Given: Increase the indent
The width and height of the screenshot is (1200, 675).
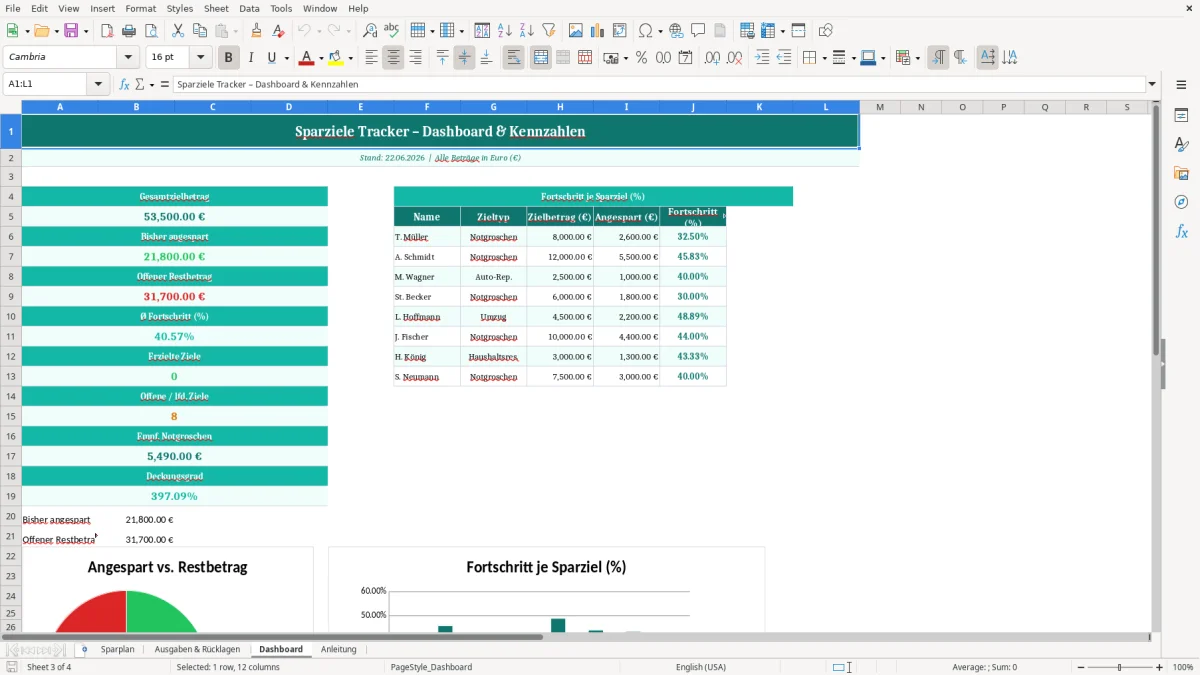Looking at the screenshot, I should [762, 58].
